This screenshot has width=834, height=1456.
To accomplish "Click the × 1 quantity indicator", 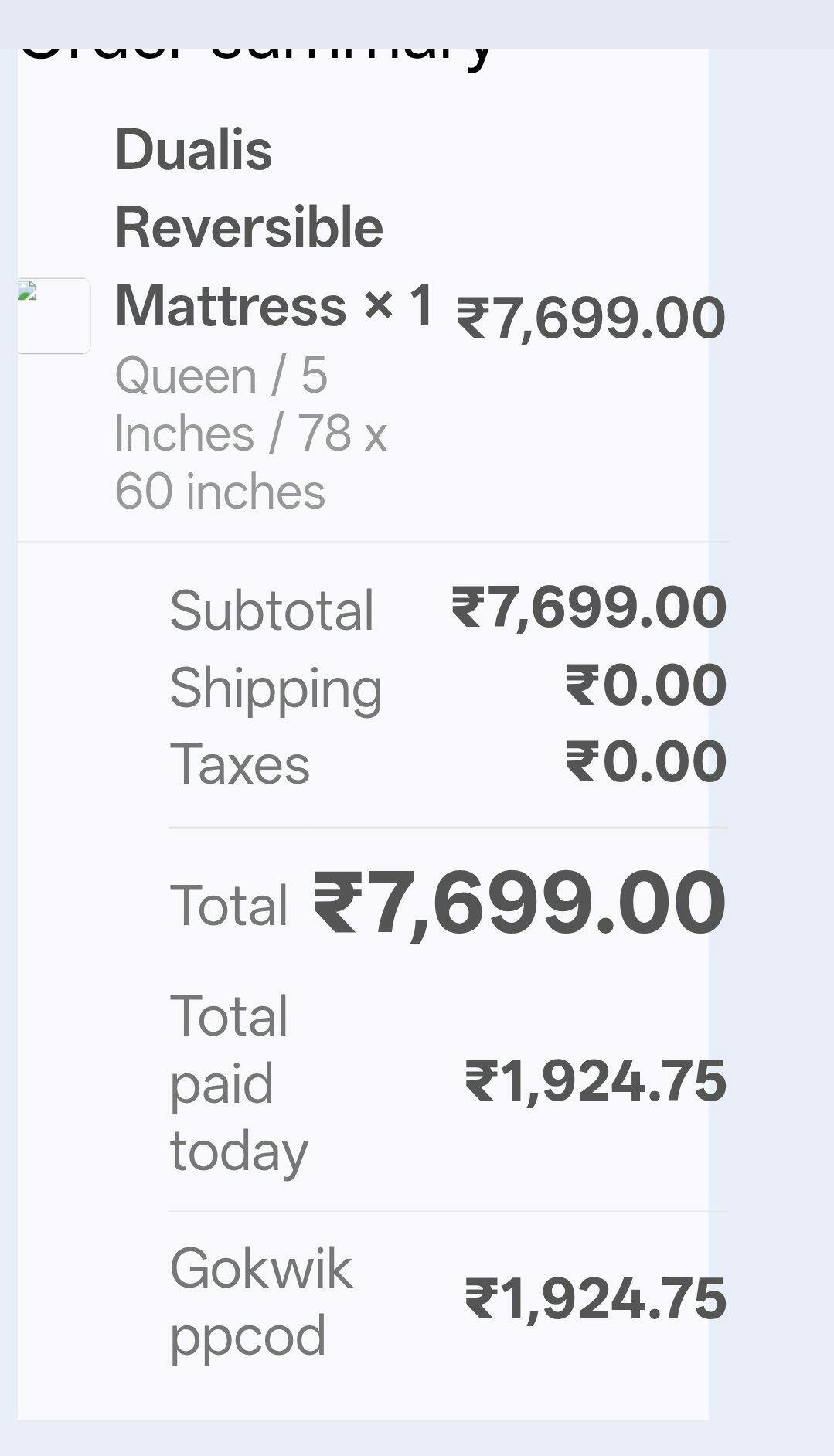I will pos(397,305).
